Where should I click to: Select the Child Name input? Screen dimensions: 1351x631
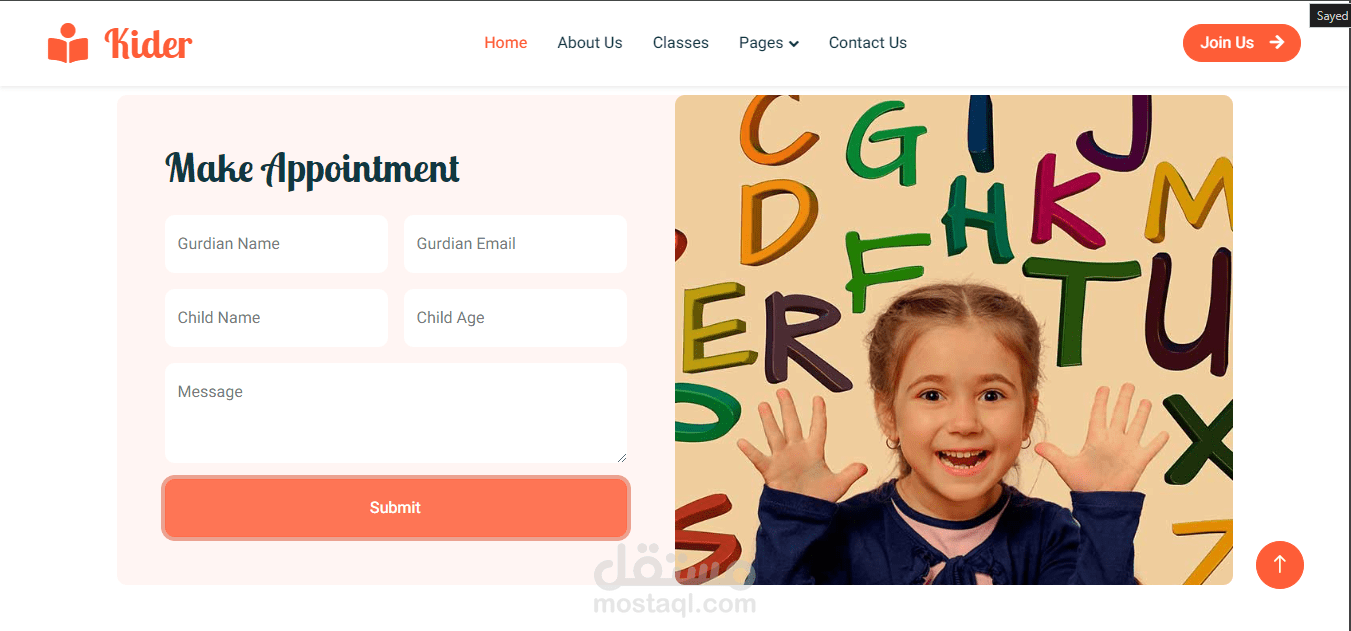click(x=276, y=318)
